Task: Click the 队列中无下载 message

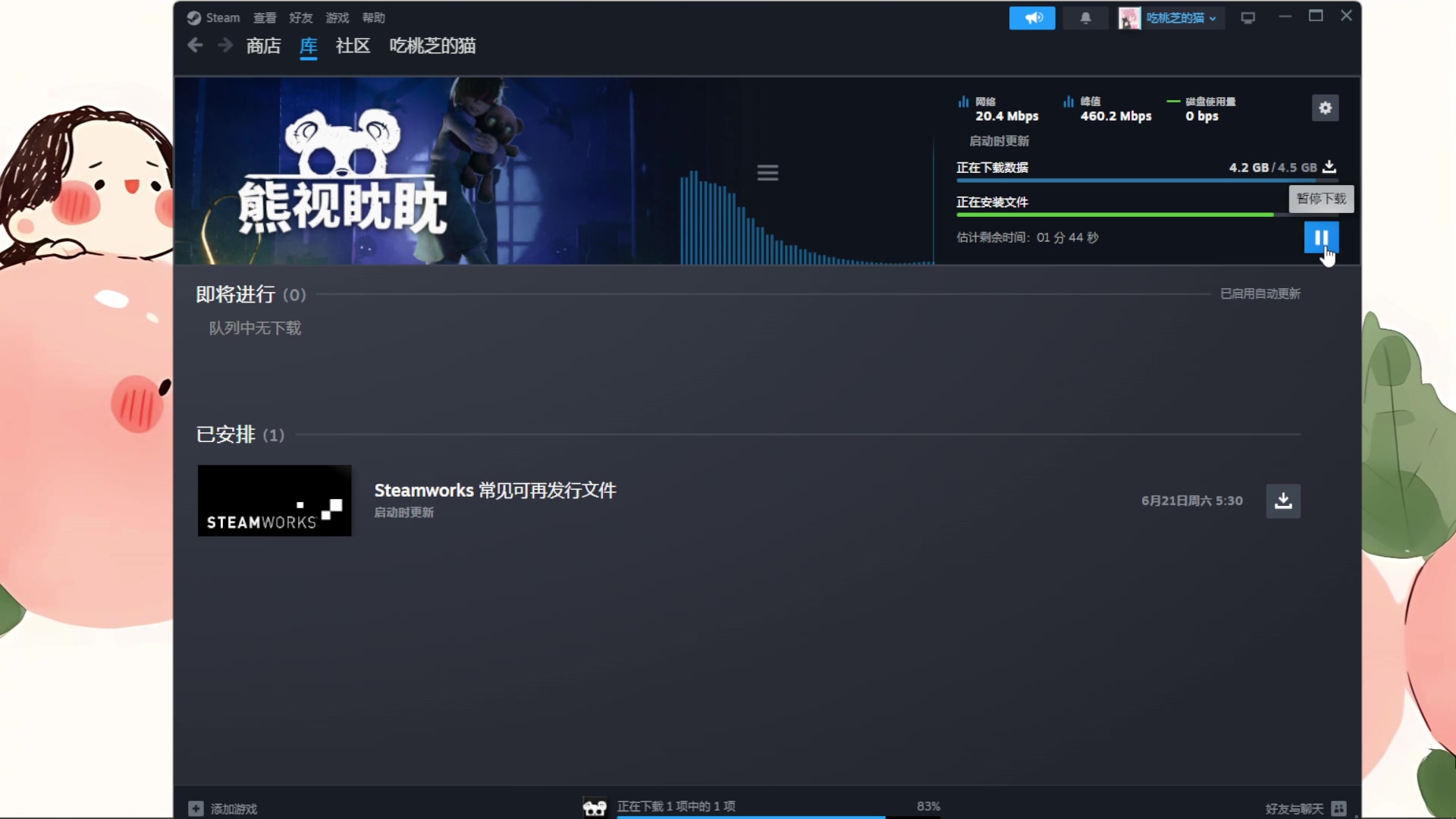Action: click(x=255, y=328)
